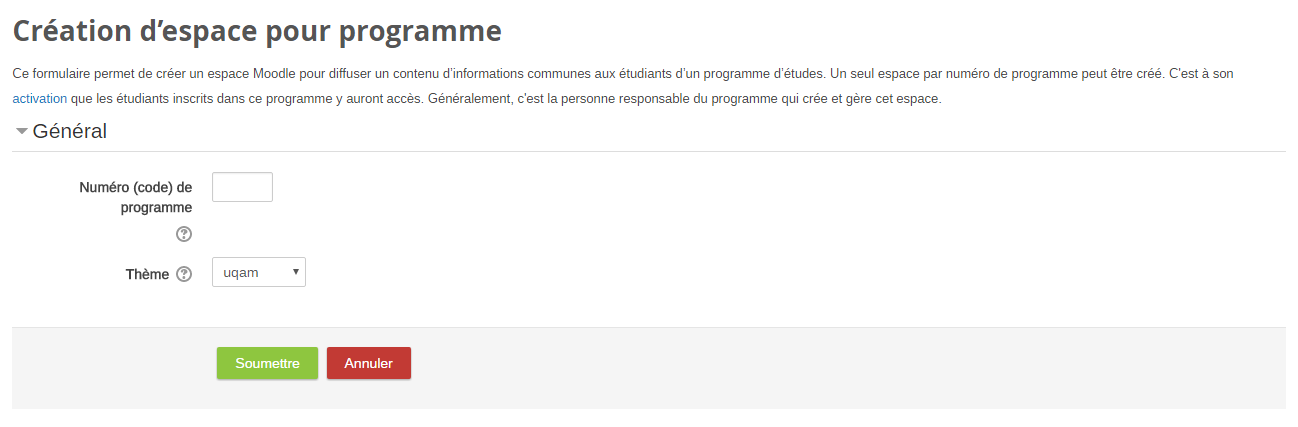Collapse the Général section triangle
The width and height of the screenshot is (1298, 427).
click(x=21, y=131)
